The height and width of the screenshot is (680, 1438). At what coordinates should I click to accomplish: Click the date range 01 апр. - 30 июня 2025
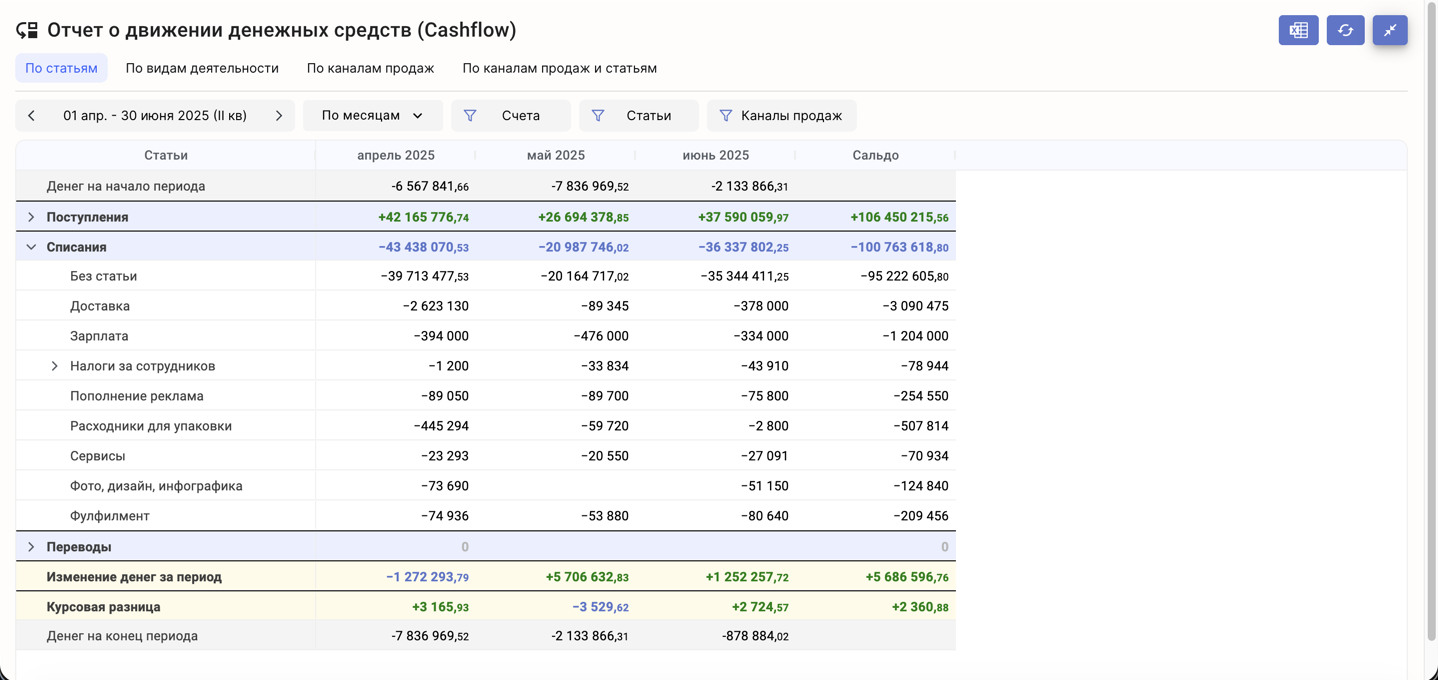pyautogui.click(x=155, y=116)
